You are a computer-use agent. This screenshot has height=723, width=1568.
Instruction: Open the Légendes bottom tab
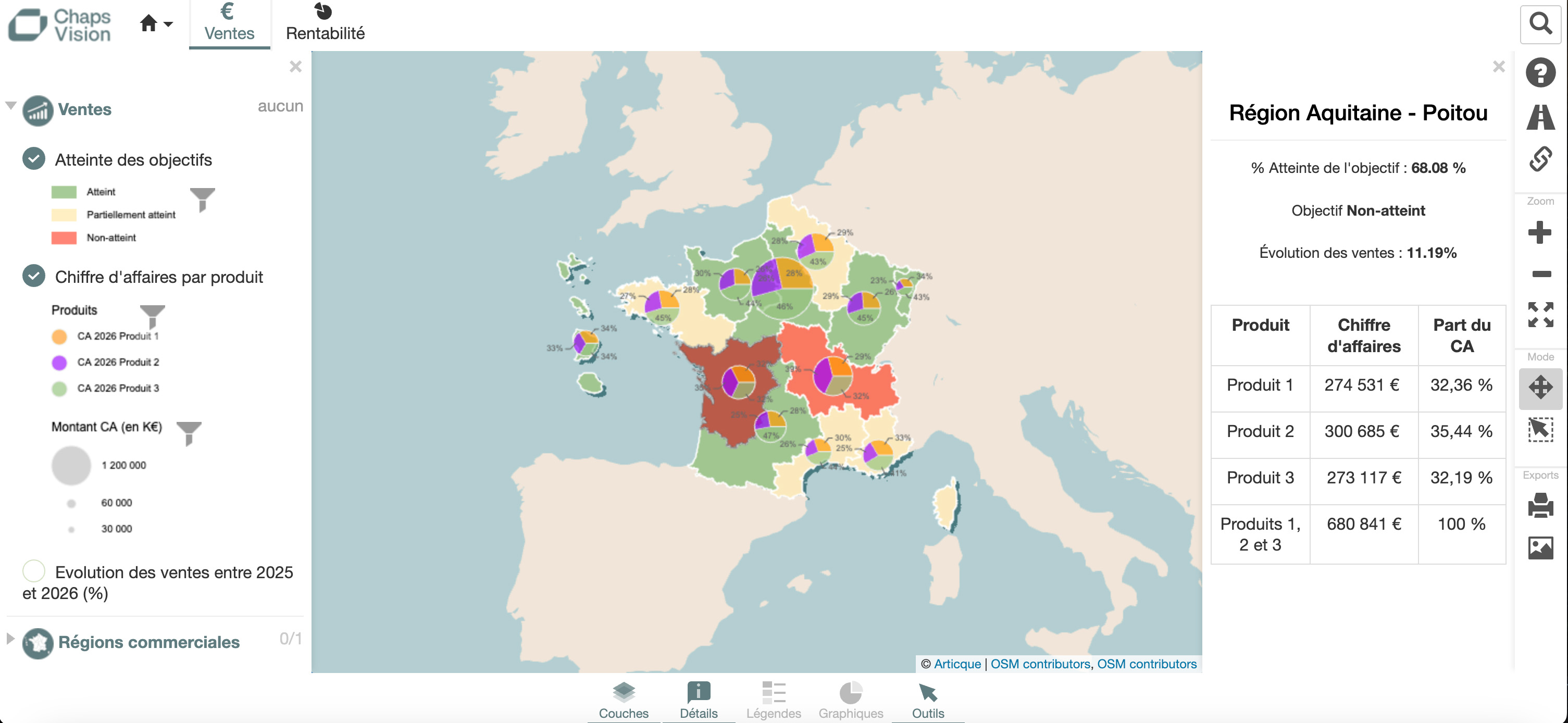pos(773,701)
